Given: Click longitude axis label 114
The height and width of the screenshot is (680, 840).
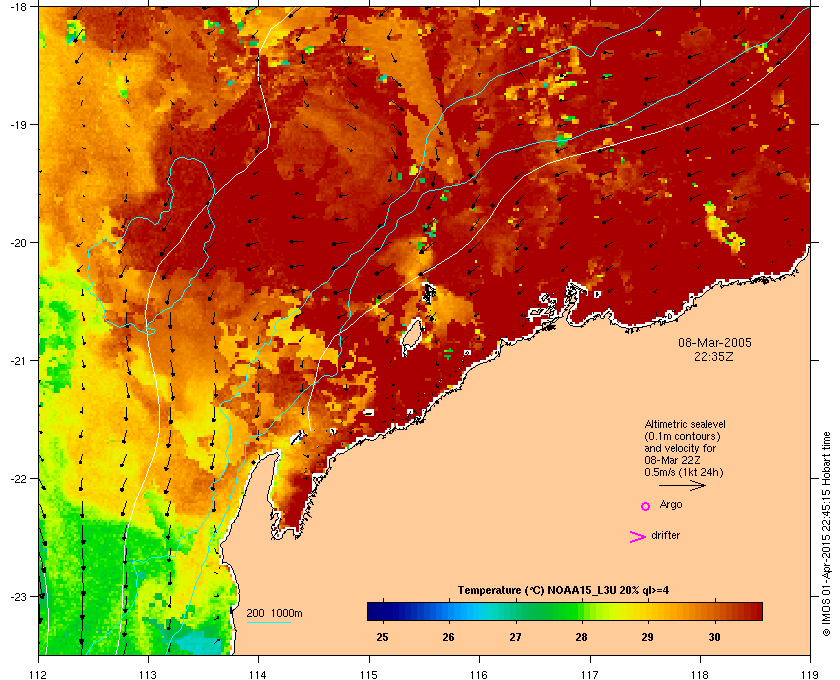Looking at the screenshot, I should coord(258,675).
